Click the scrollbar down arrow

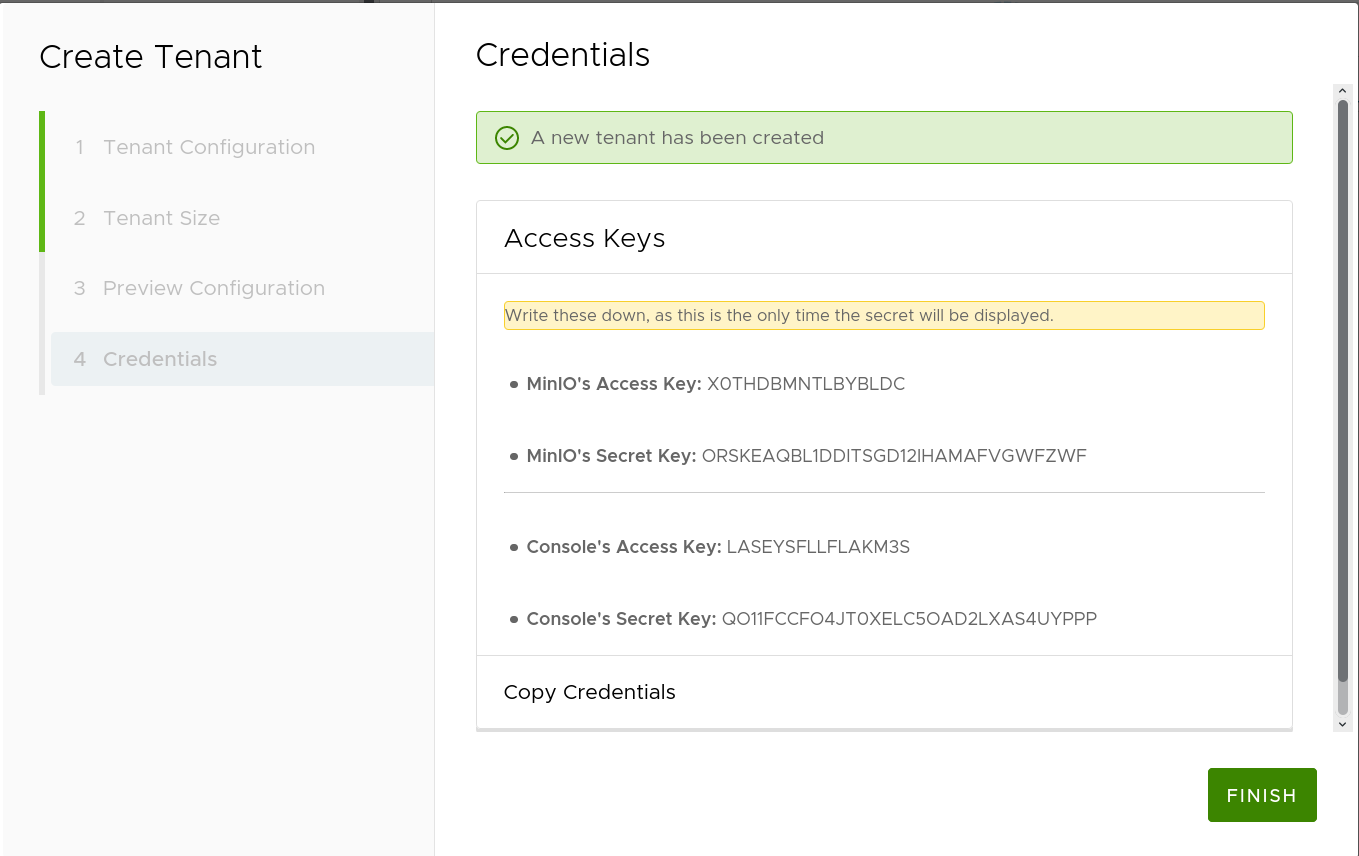pos(1342,724)
